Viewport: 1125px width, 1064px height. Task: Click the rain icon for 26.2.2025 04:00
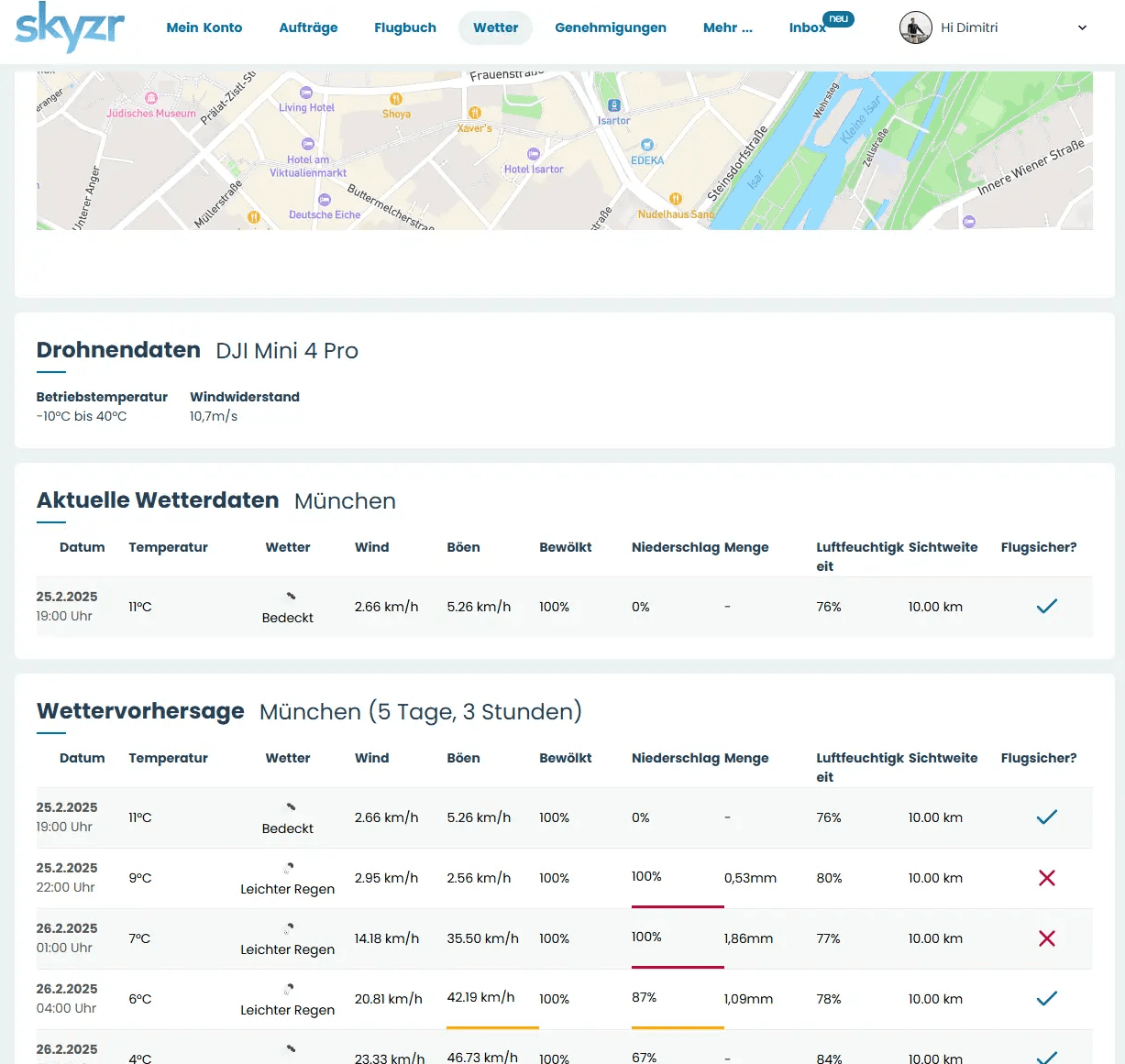tap(288, 988)
